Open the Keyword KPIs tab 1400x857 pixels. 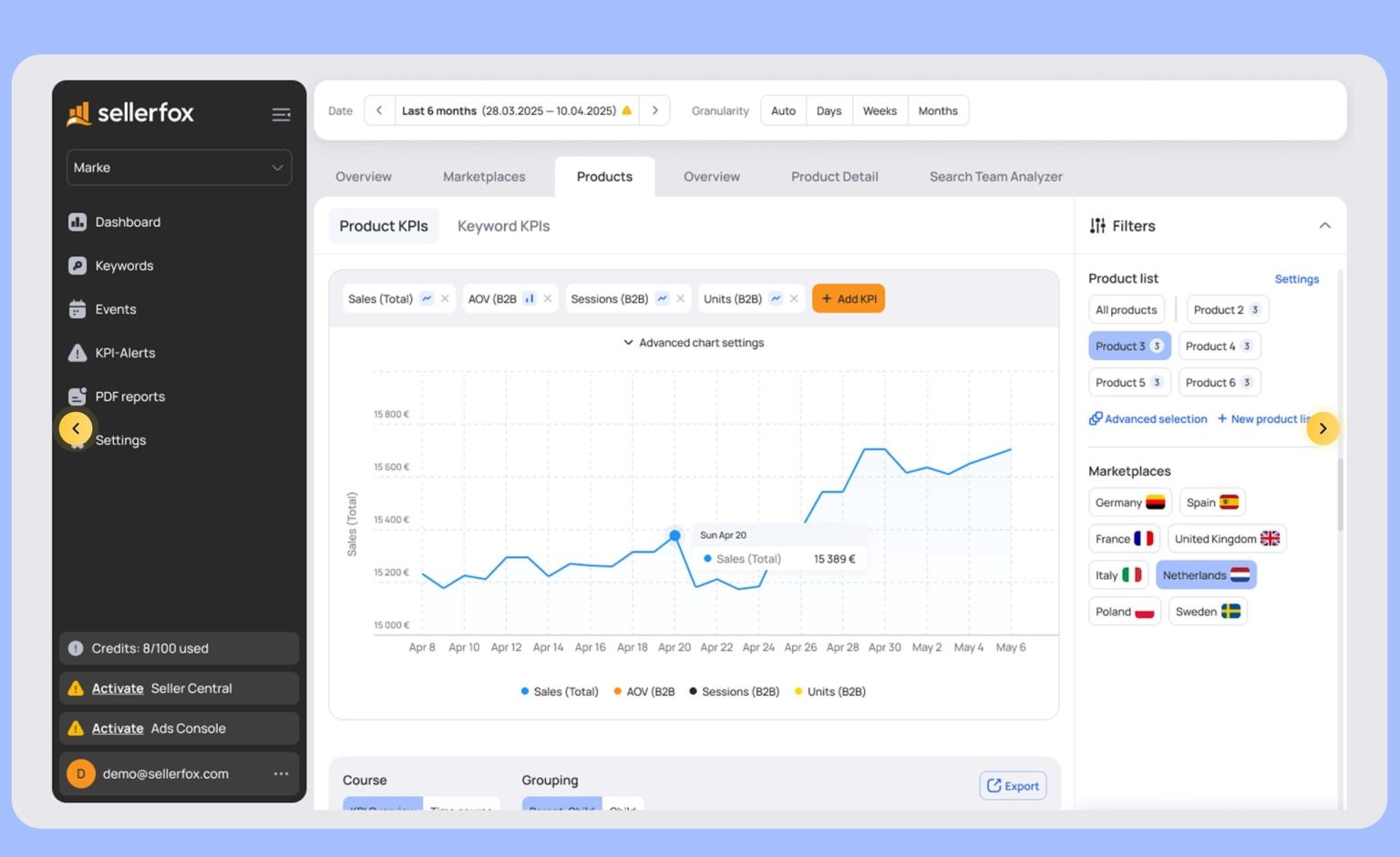tap(503, 226)
